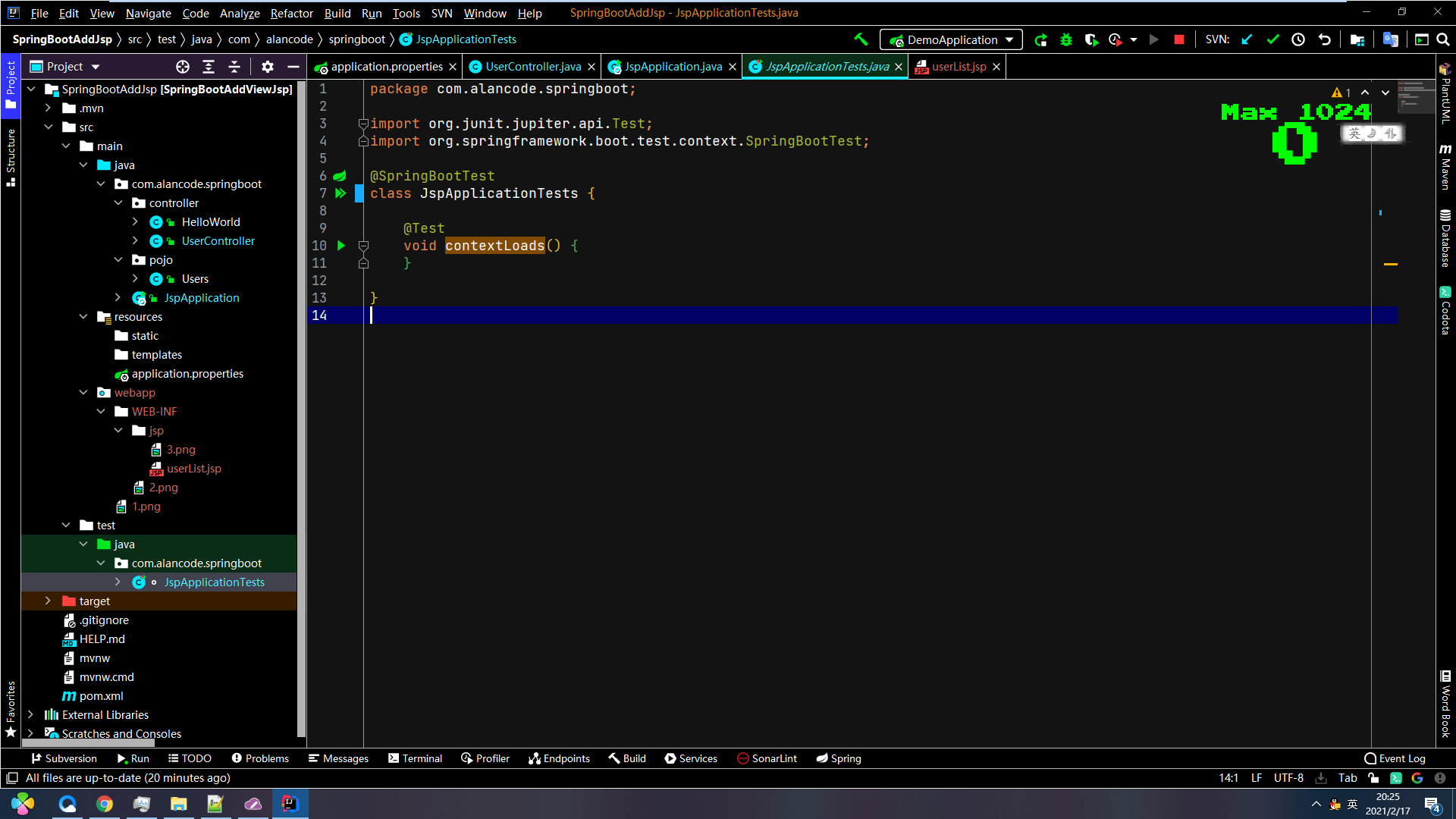Toggle the Word Book tool window
Image resolution: width=1456 pixels, height=819 pixels.
point(1445,704)
